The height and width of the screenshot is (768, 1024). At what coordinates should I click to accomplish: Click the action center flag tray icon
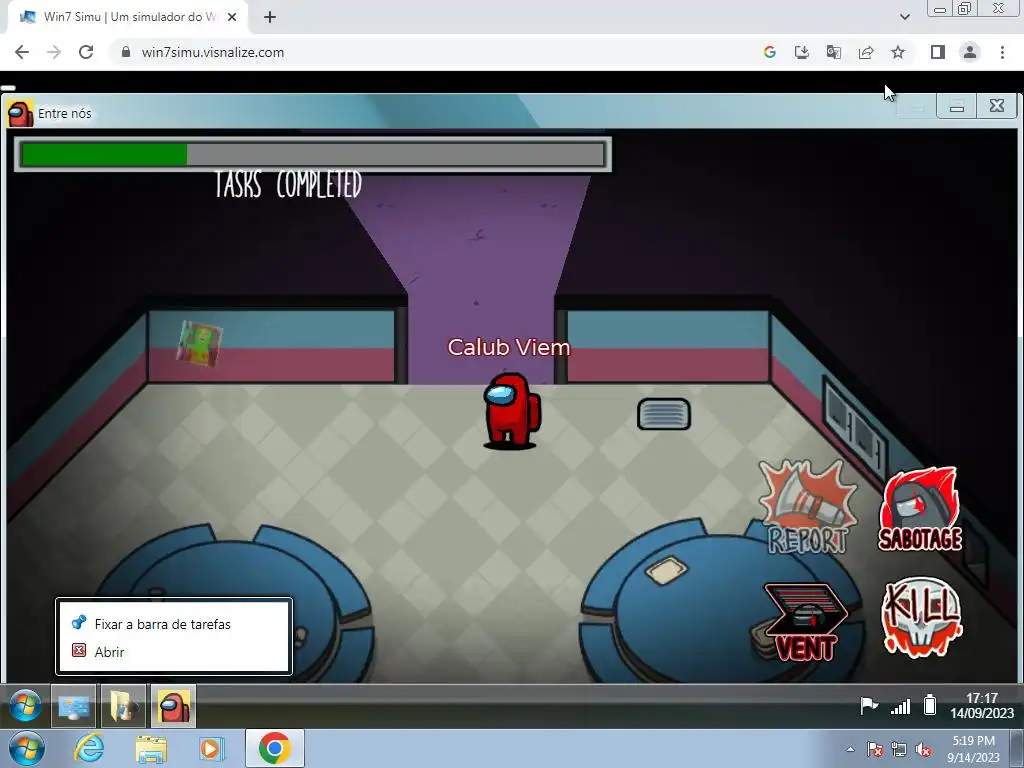pyautogui.click(x=869, y=706)
